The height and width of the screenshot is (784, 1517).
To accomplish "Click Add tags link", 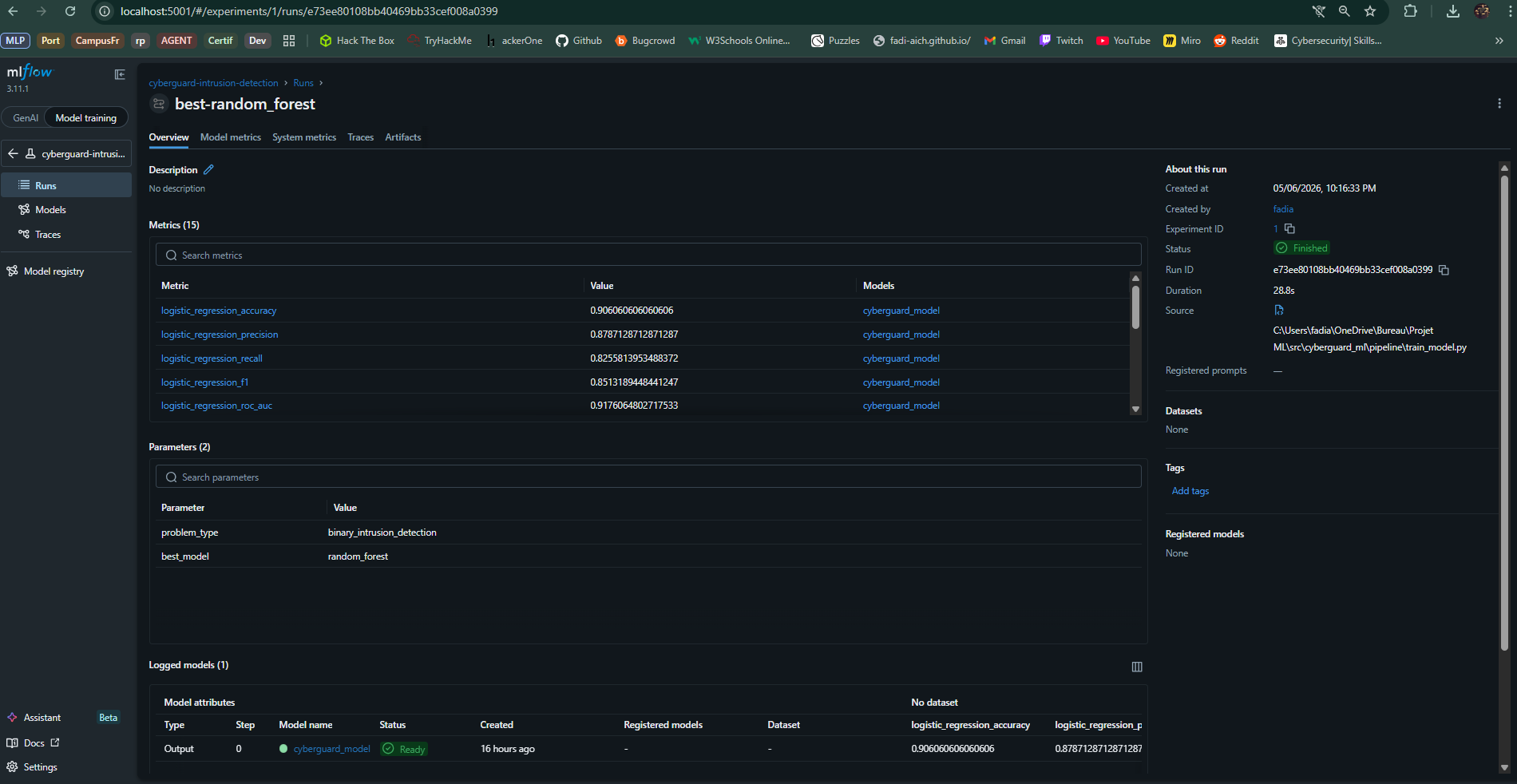I will 1190,491.
